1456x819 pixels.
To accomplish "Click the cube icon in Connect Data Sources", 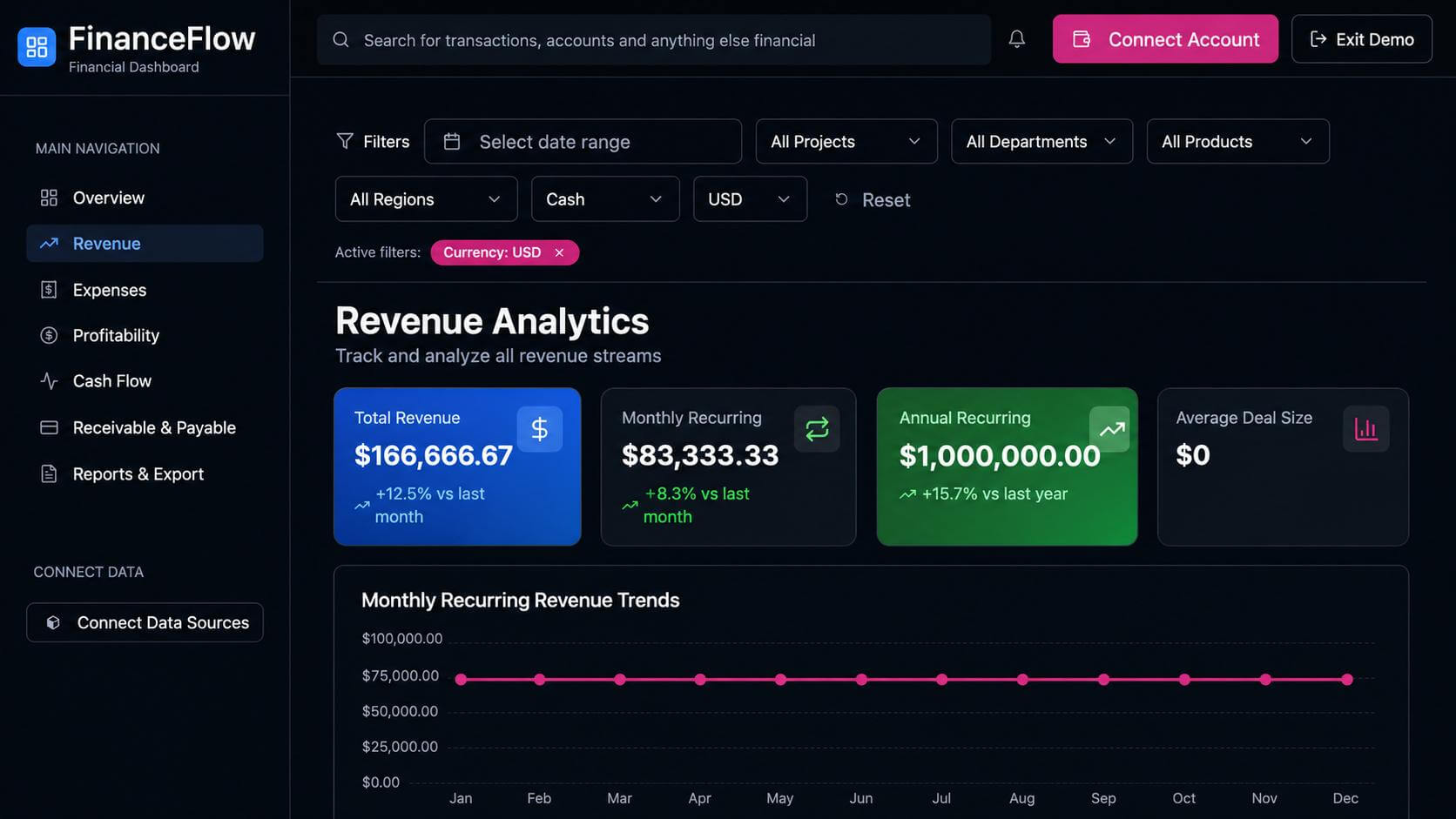I will [x=53, y=622].
